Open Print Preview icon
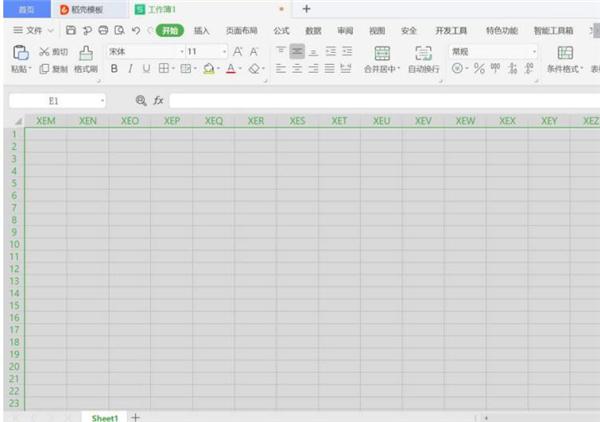The width and height of the screenshot is (600, 422). coord(119,30)
